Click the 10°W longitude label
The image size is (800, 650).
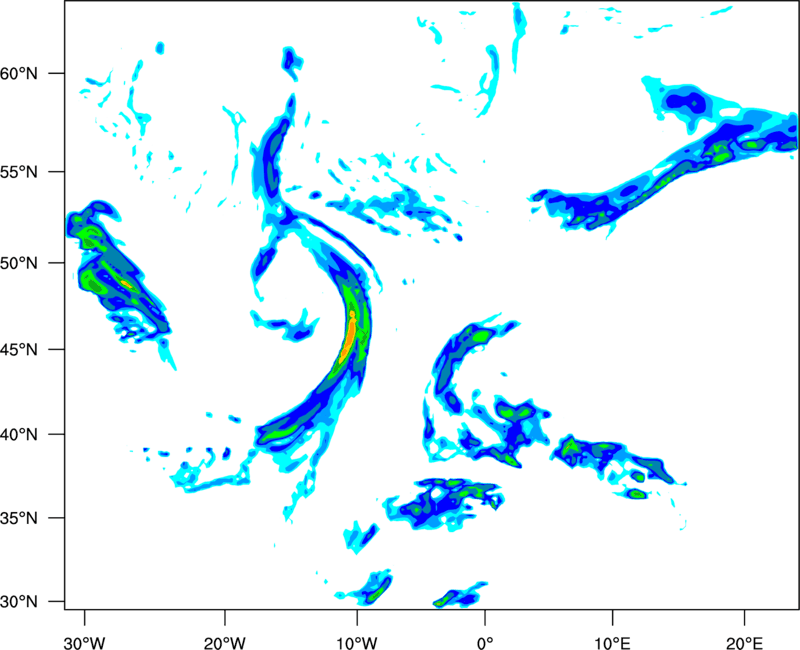[x=356, y=641]
